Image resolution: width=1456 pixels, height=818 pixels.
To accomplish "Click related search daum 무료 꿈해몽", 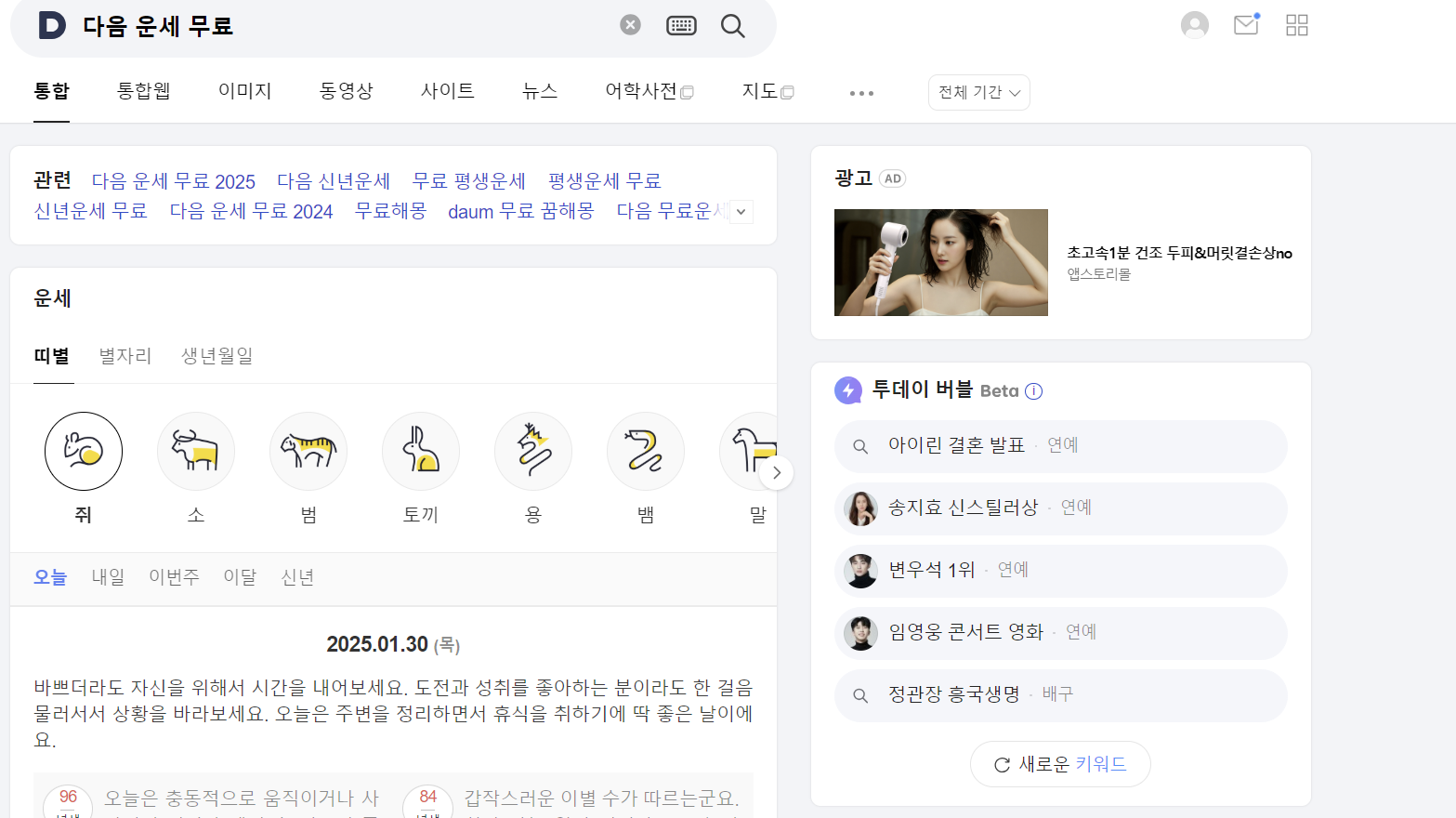I will click(521, 211).
